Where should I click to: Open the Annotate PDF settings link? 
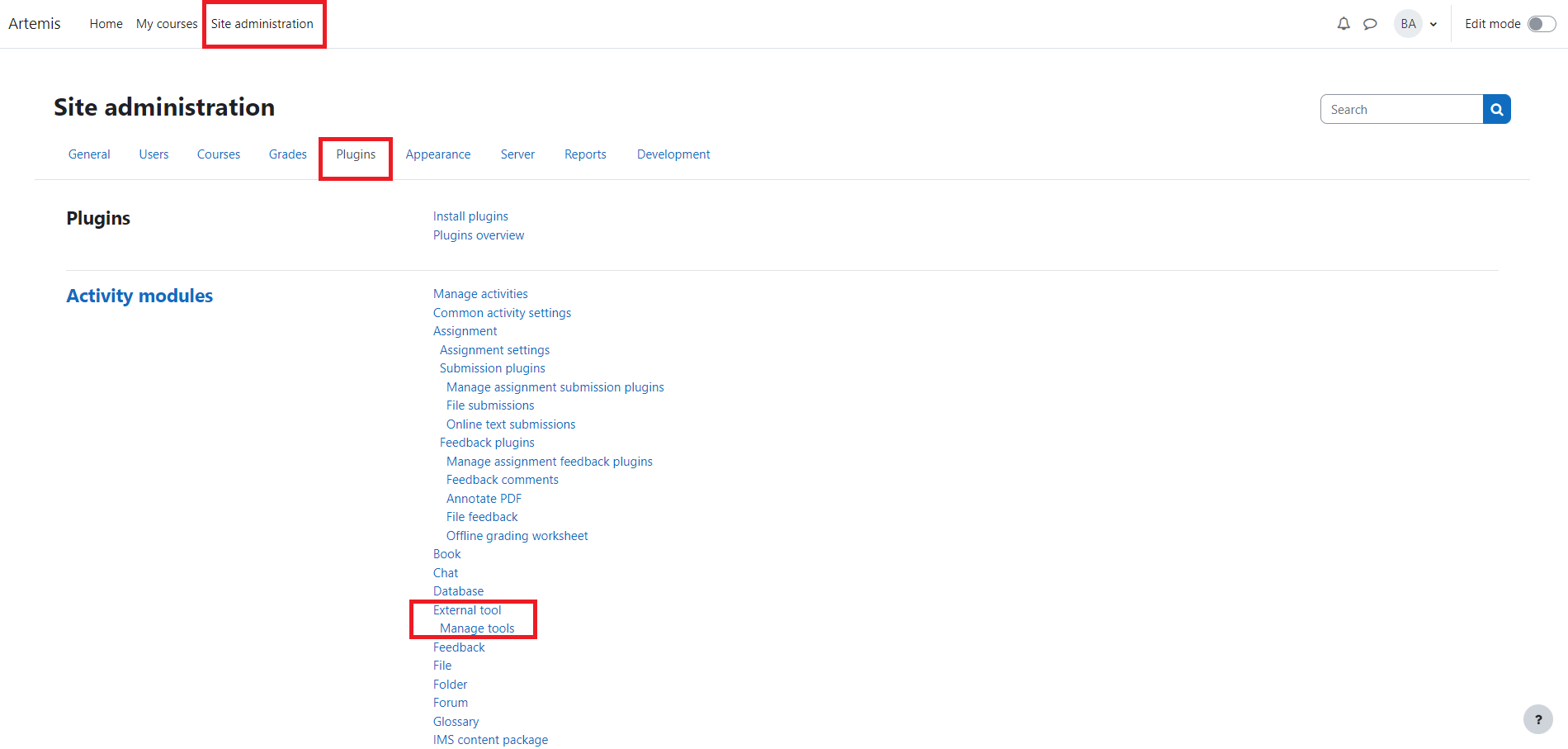point(484,498)
